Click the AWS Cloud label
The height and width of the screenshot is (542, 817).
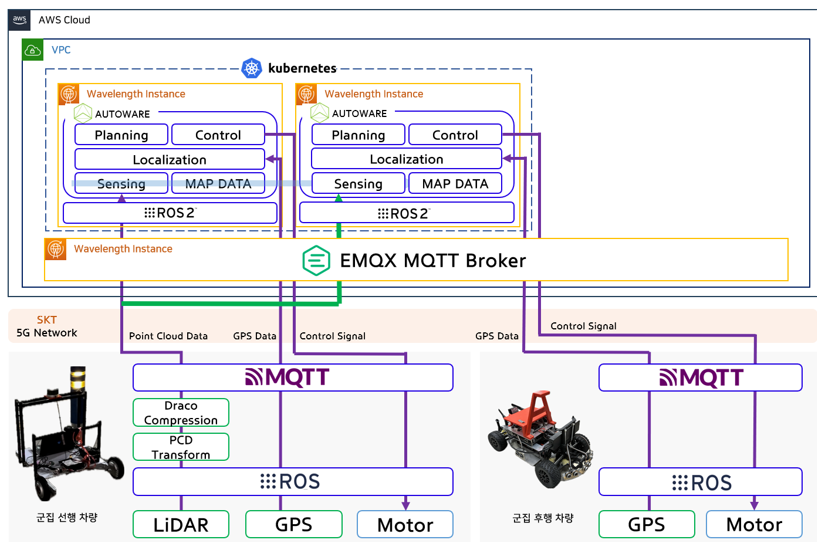click(64, 20)
